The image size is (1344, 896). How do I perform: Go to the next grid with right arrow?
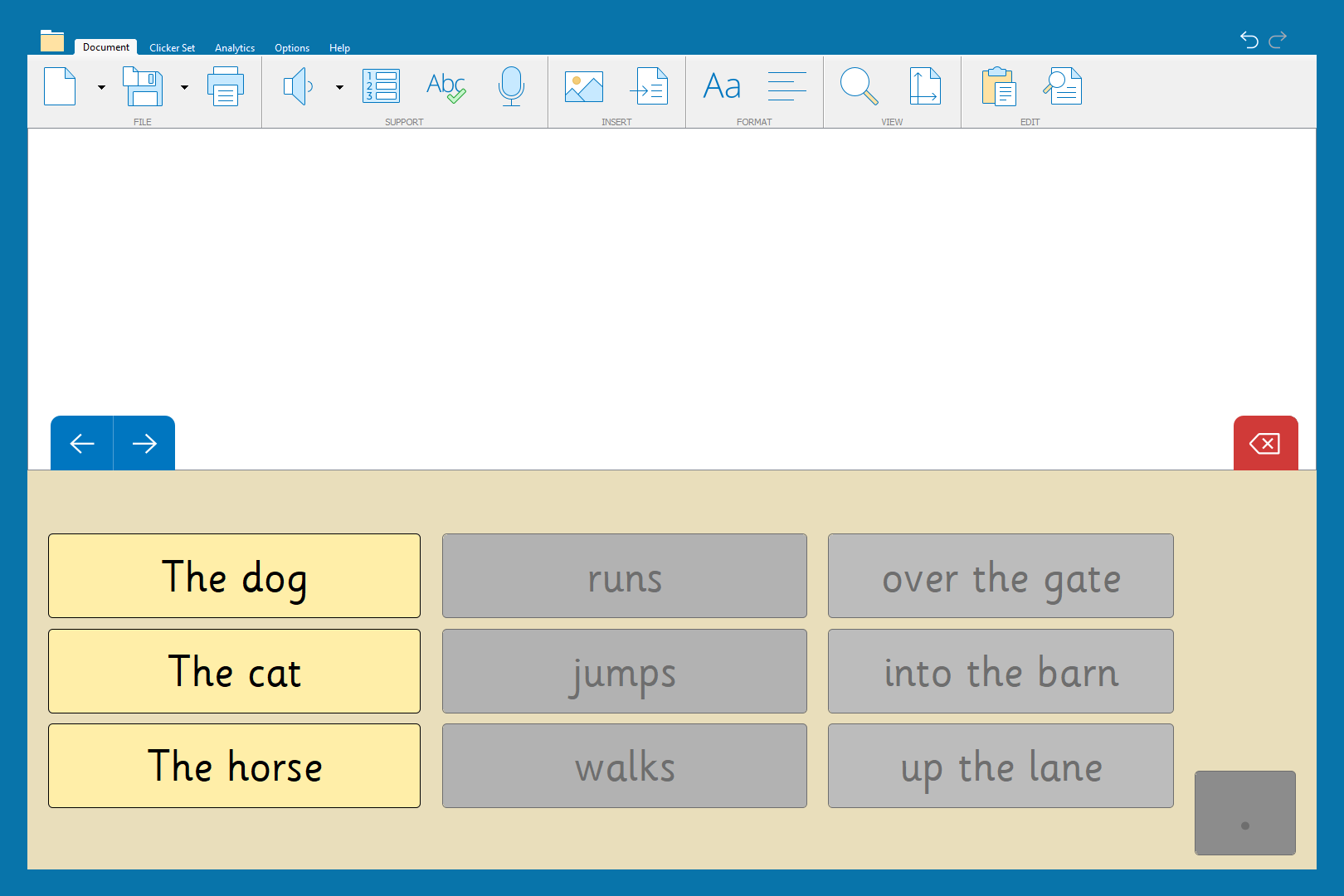pos(144,444)
